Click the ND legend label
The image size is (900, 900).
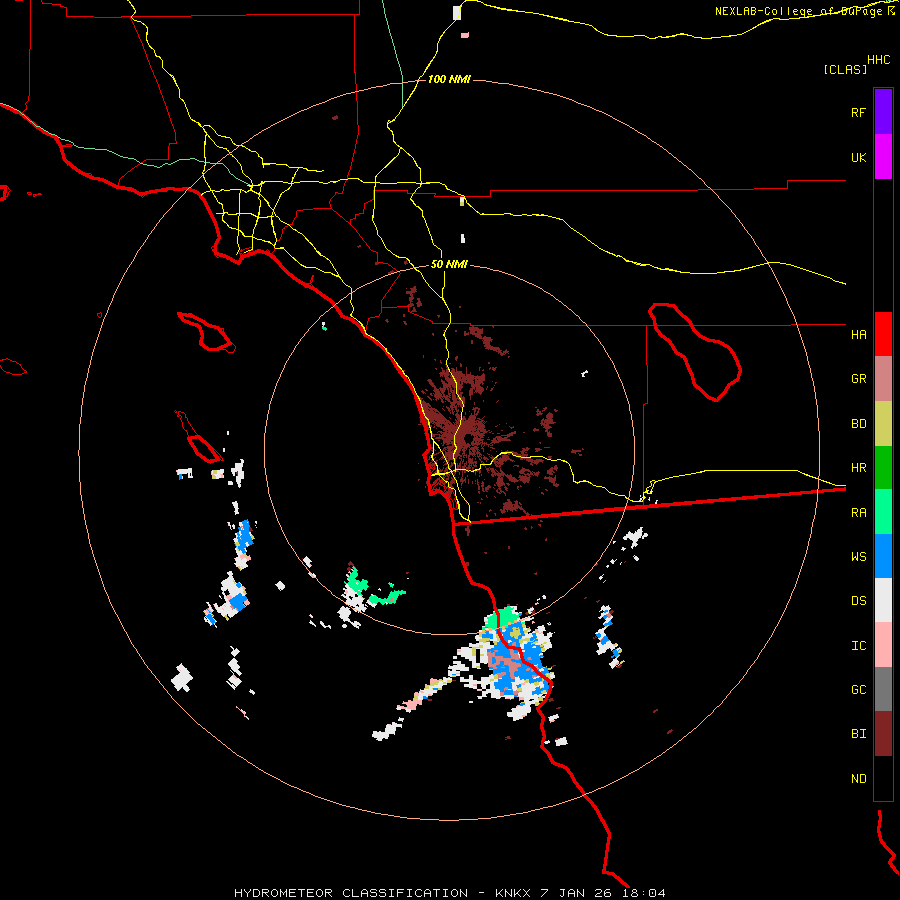pos(858,779)
